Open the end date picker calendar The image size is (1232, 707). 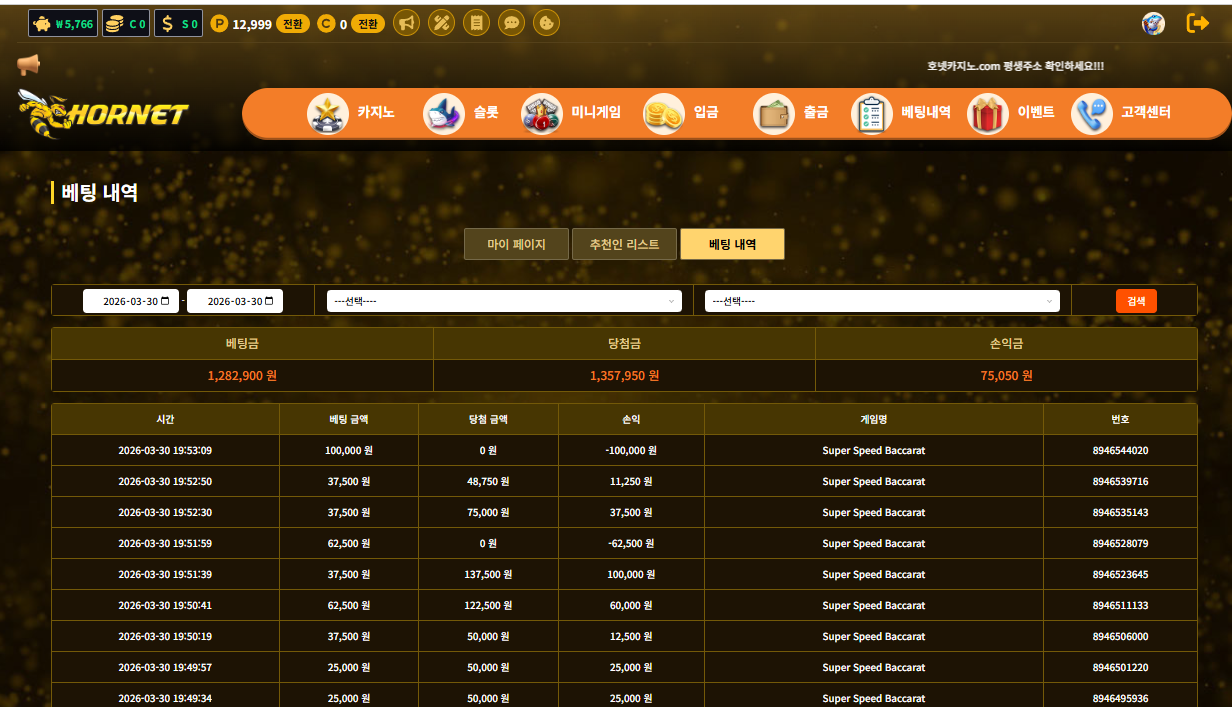point(269,301)
